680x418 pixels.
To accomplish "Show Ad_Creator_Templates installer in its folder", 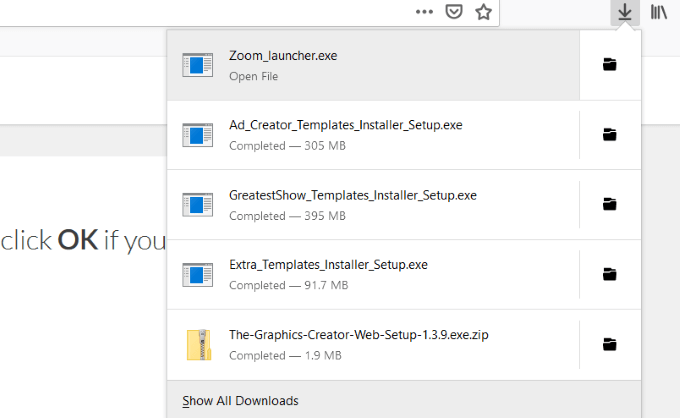I will [609, 135].
